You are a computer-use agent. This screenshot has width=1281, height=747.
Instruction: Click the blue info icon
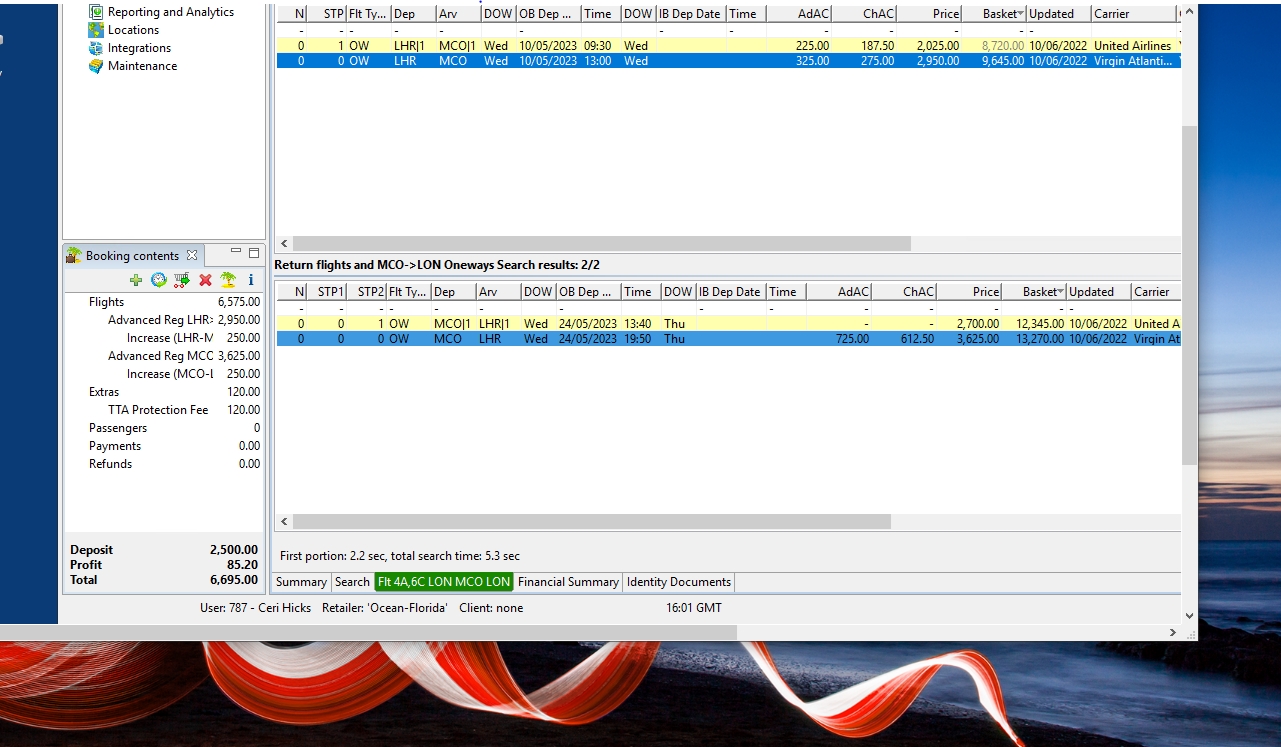[x=250, y=280]
